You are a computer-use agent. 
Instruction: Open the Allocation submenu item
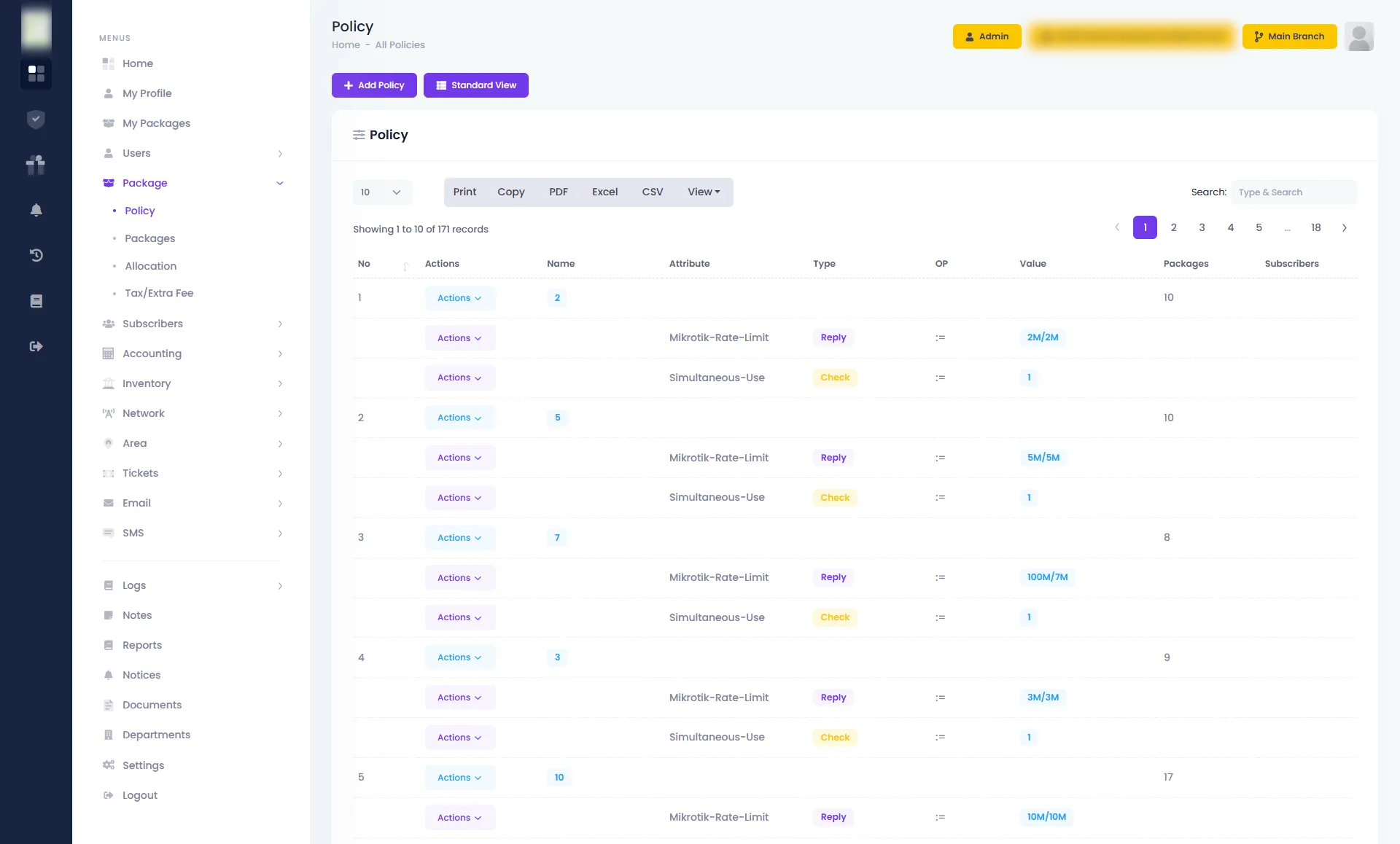click(x=150, y=266)
